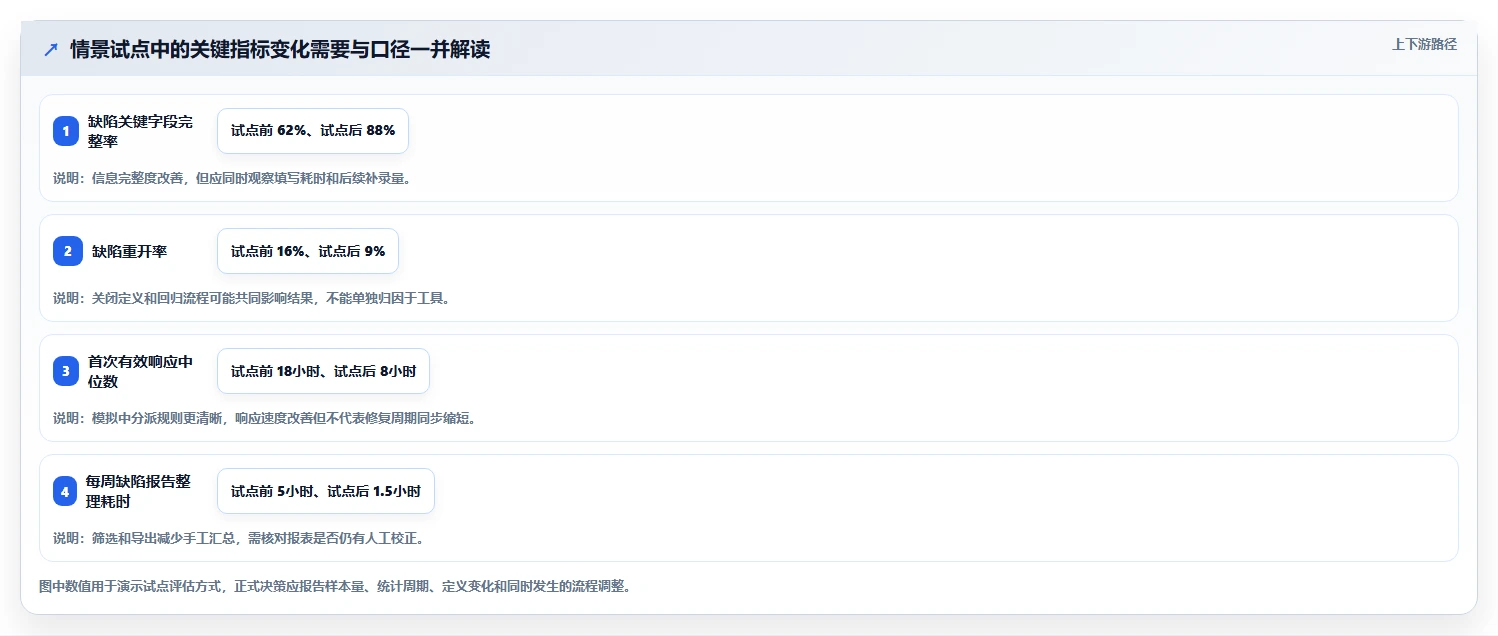Click the 每周缺陷报告整理耗时 metric name

click(x=138, y=491)
